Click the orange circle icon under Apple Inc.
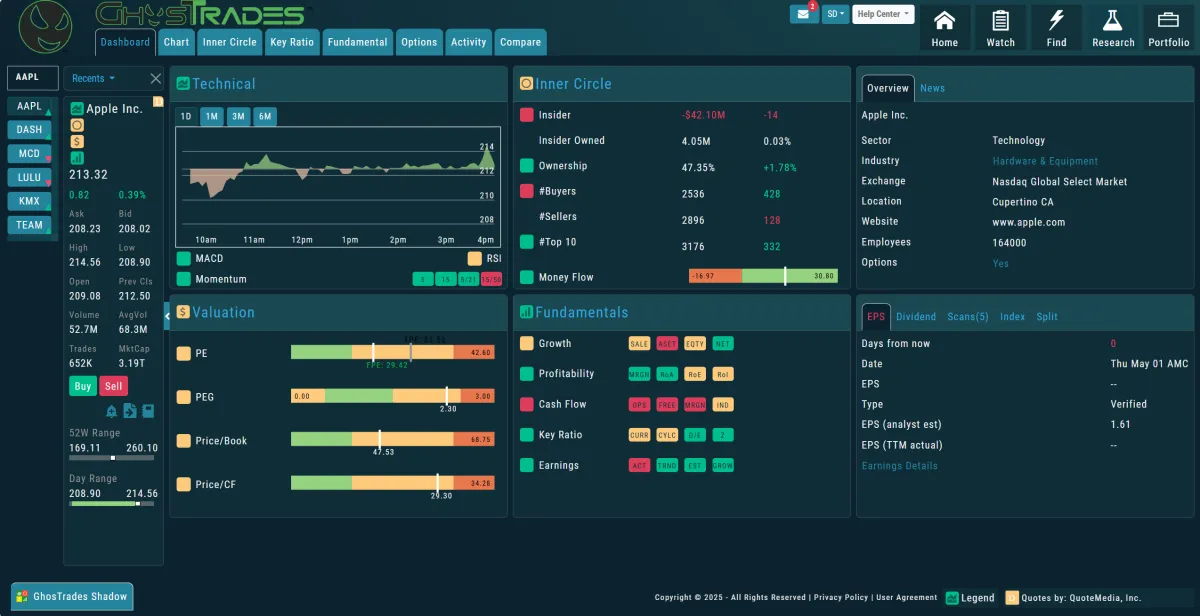 [x=77, y=126]
